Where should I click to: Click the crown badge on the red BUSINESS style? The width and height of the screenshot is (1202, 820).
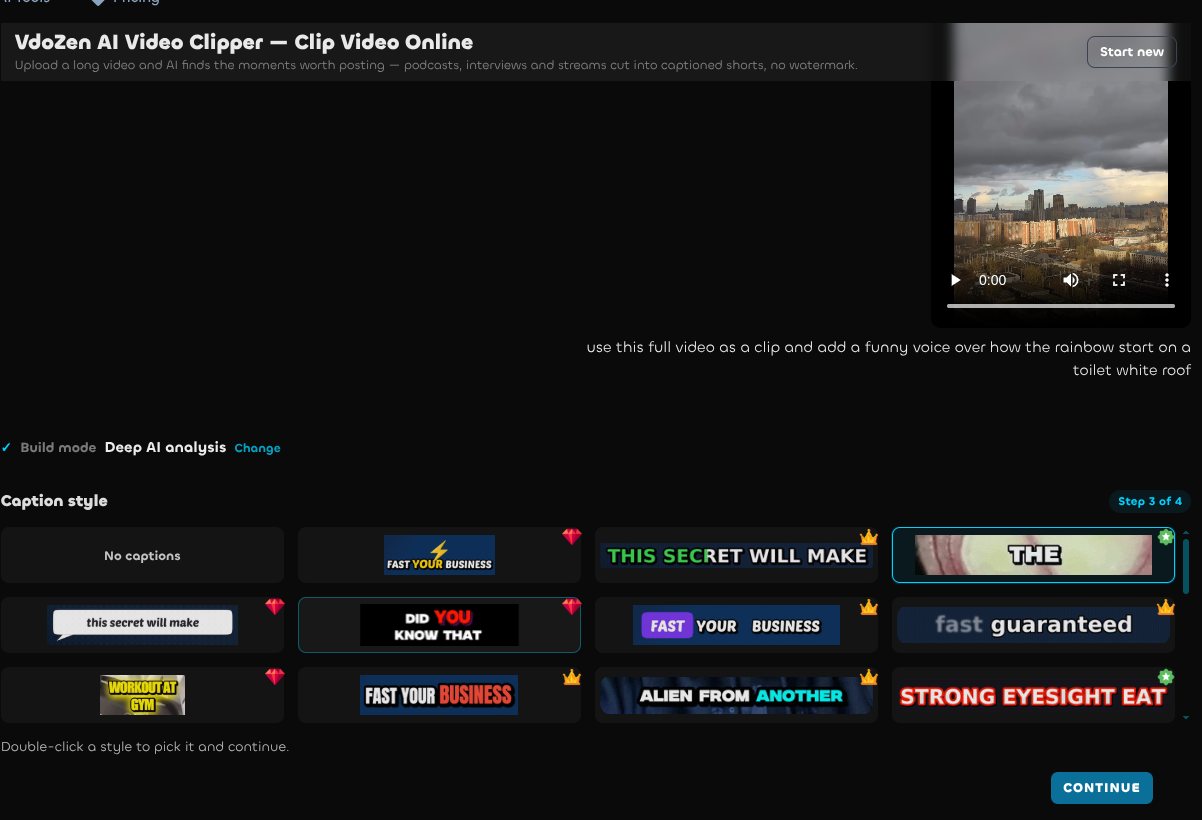coord(571,677)
